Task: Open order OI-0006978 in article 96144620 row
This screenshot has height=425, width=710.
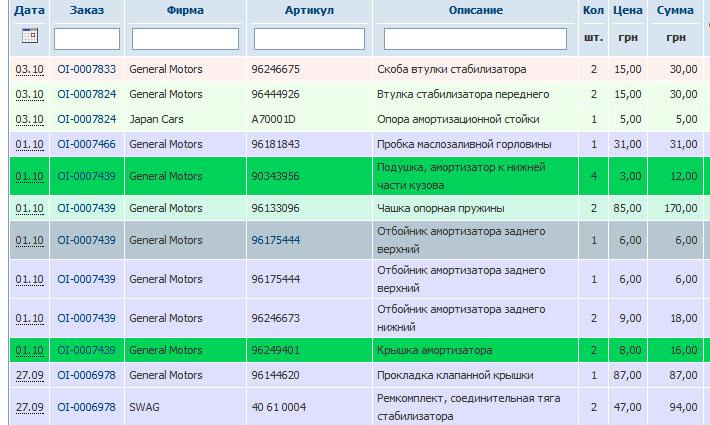Action: tap(86, 375)
